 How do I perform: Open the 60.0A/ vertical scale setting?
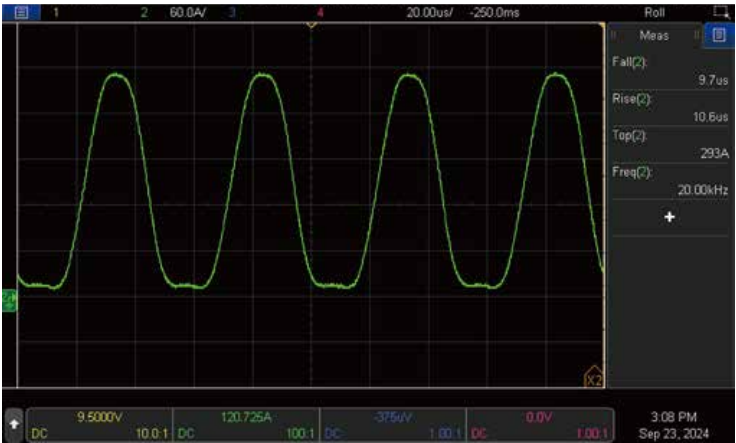[187, 13]
